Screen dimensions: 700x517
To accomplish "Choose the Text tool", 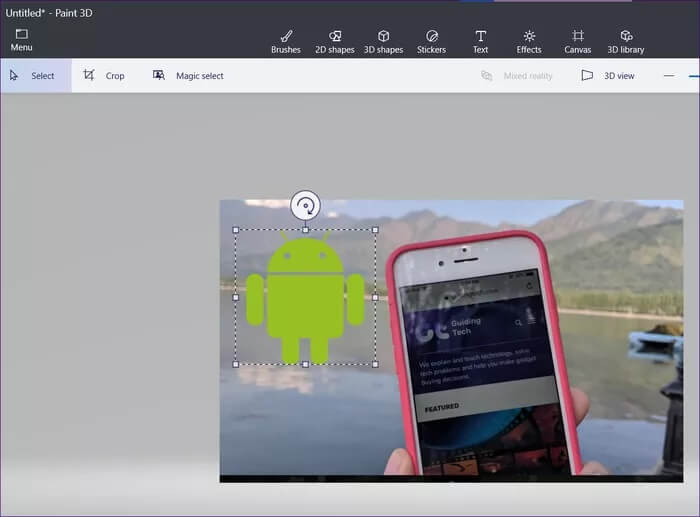I will (480, 42).
